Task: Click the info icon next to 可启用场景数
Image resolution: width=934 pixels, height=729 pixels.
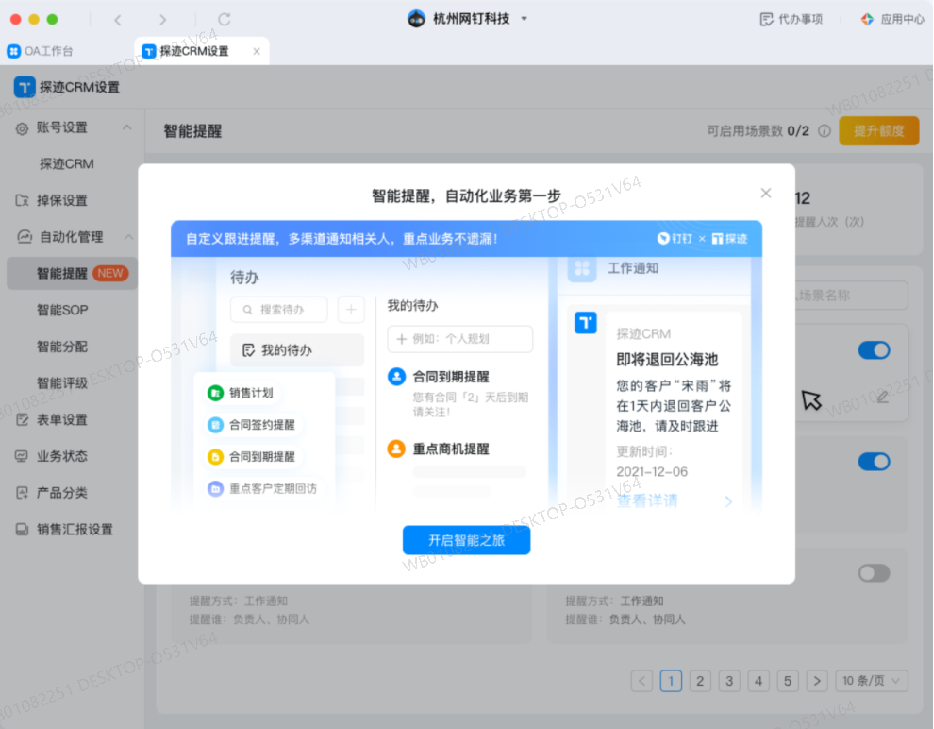Action: tap(824, 131)
